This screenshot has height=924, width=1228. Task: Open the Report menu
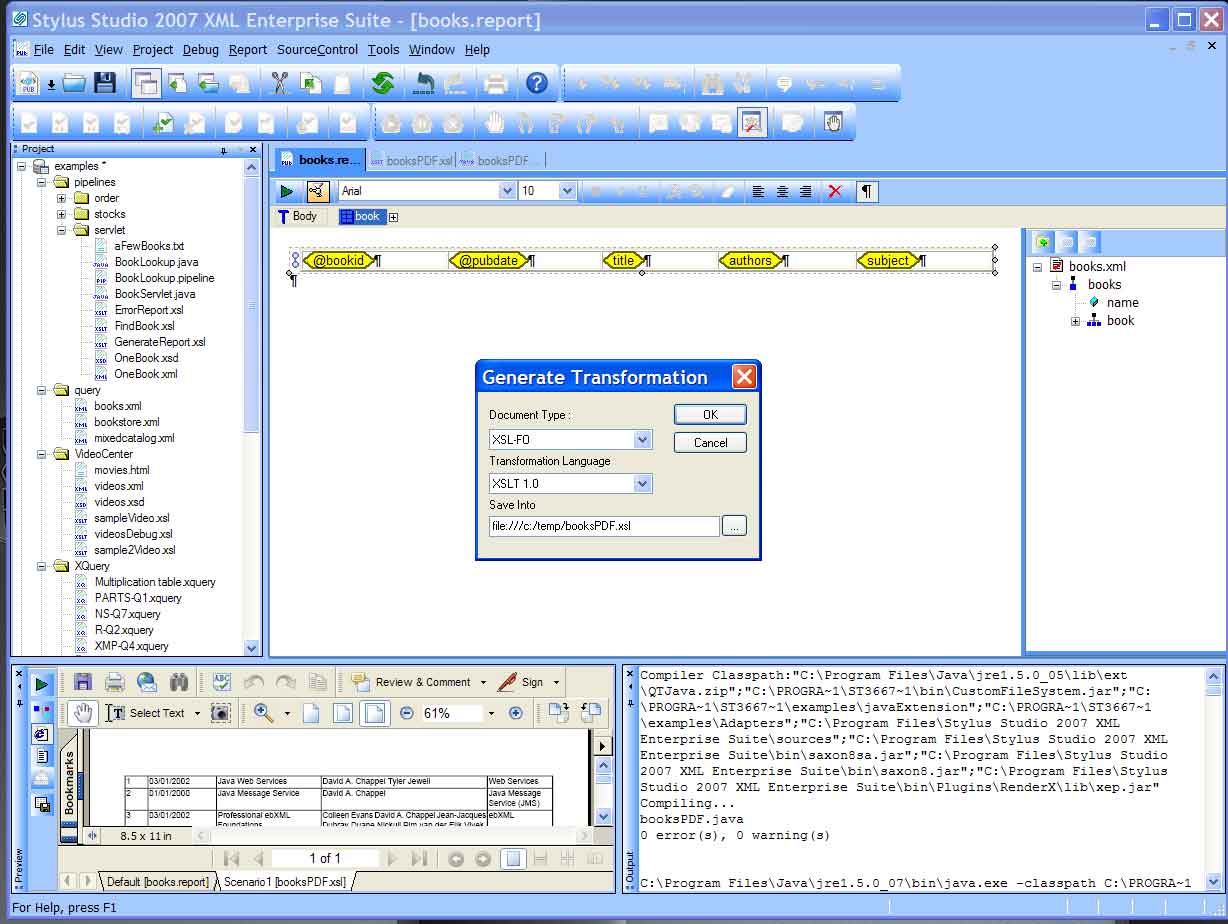248,49
